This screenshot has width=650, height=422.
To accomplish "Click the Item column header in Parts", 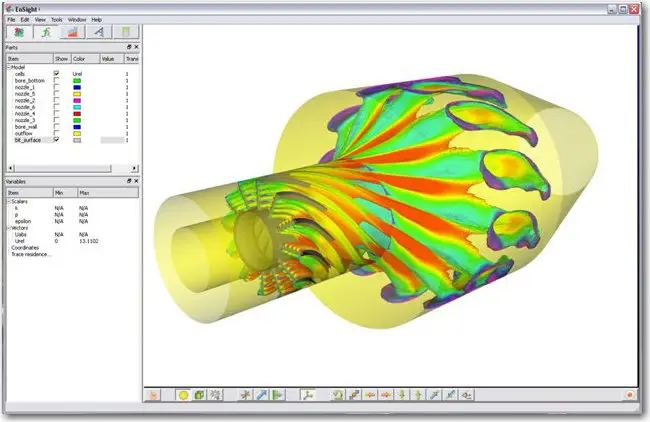I will 29,59.
